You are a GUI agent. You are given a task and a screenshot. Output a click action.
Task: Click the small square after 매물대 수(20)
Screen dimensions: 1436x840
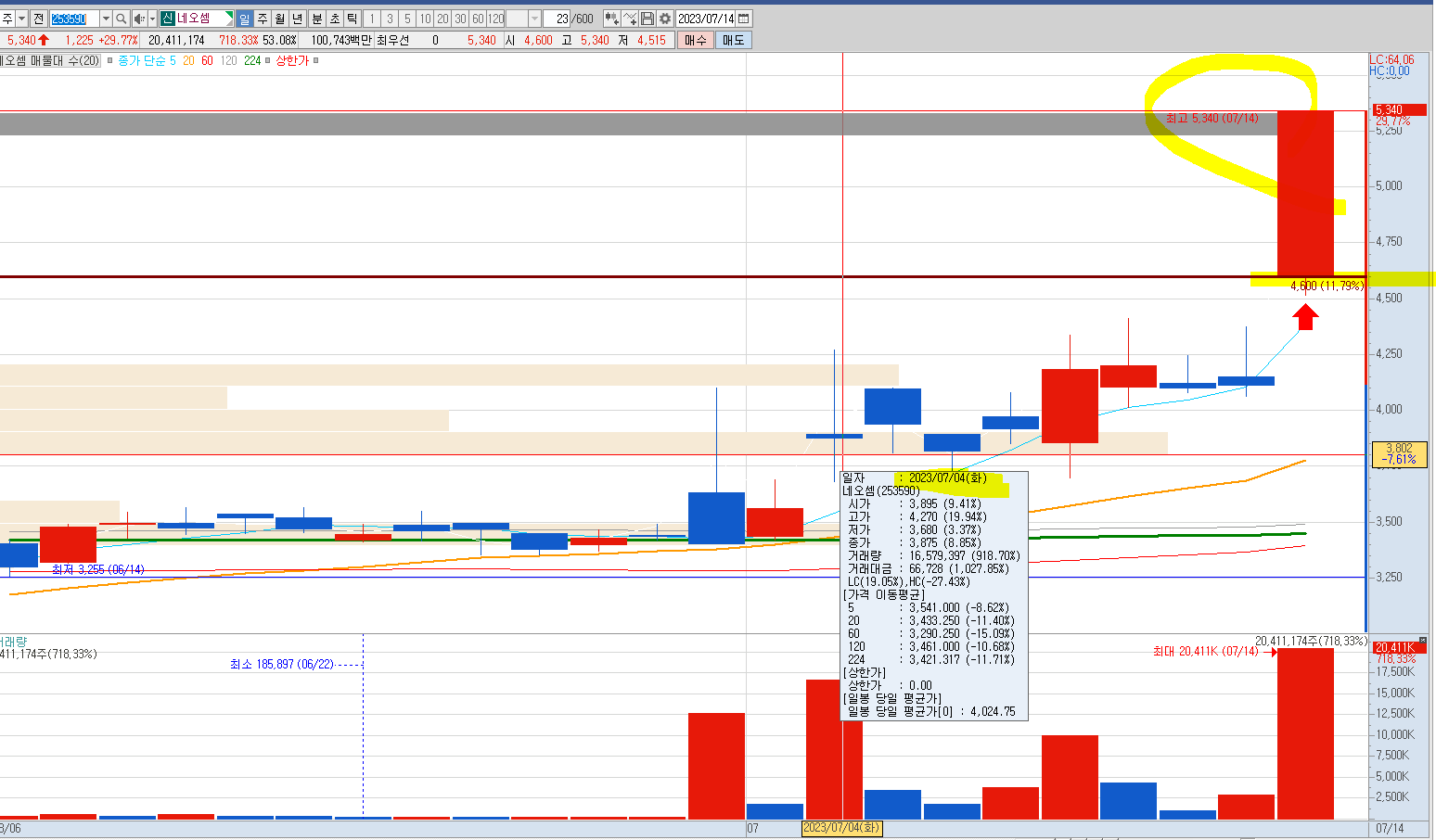point(109,60)
